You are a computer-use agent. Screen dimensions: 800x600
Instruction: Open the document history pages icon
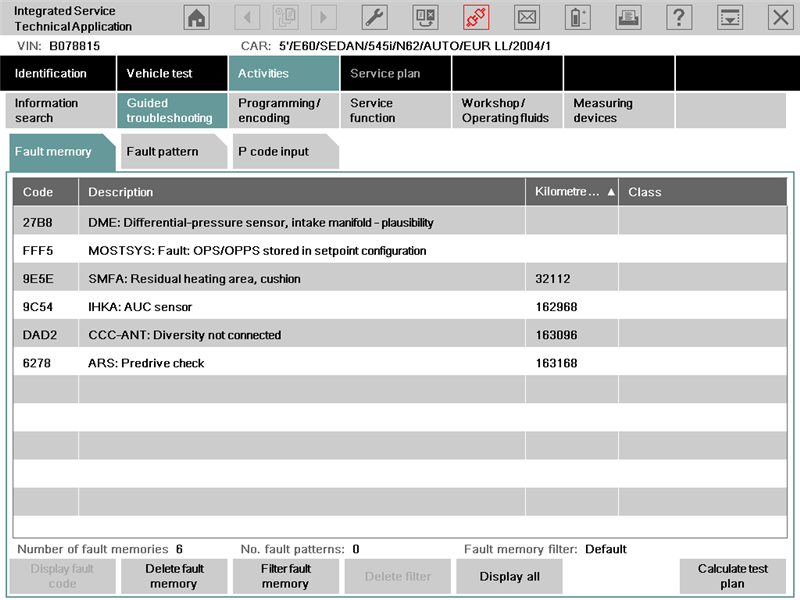pos(285,18)
